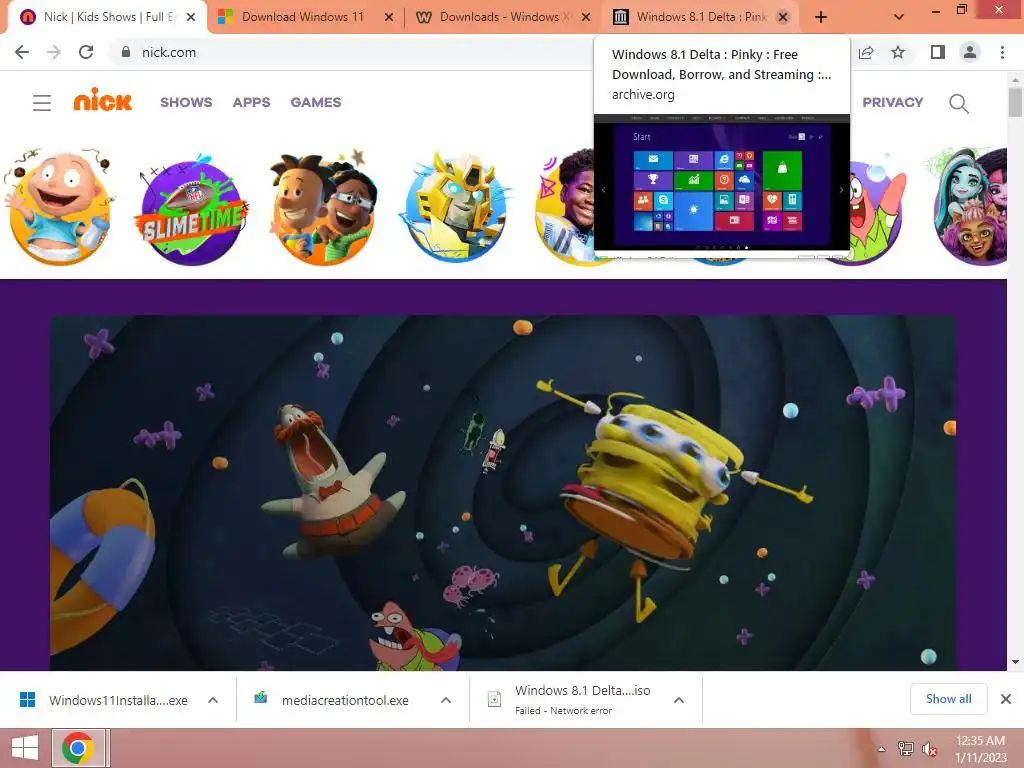
Task: Click the nick.com address bar
Action: (x=353, y=52)
